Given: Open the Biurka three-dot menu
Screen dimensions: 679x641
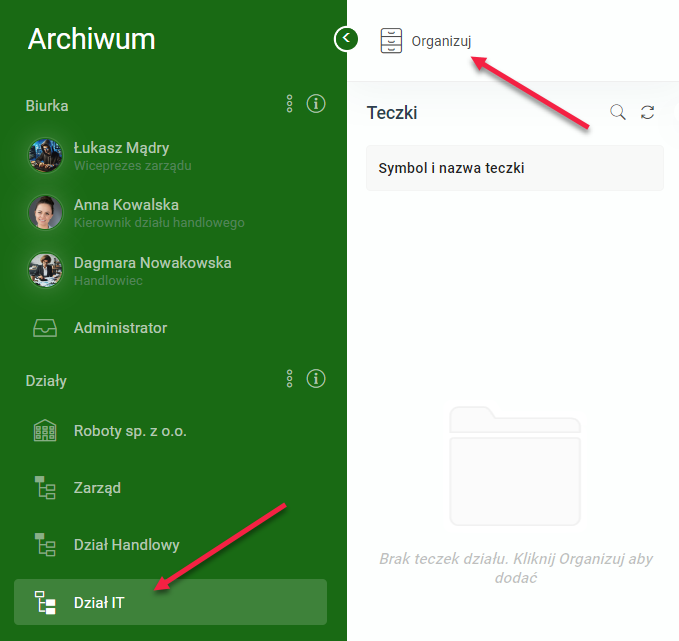Looking at the screenshot, I should pos(290,104).
